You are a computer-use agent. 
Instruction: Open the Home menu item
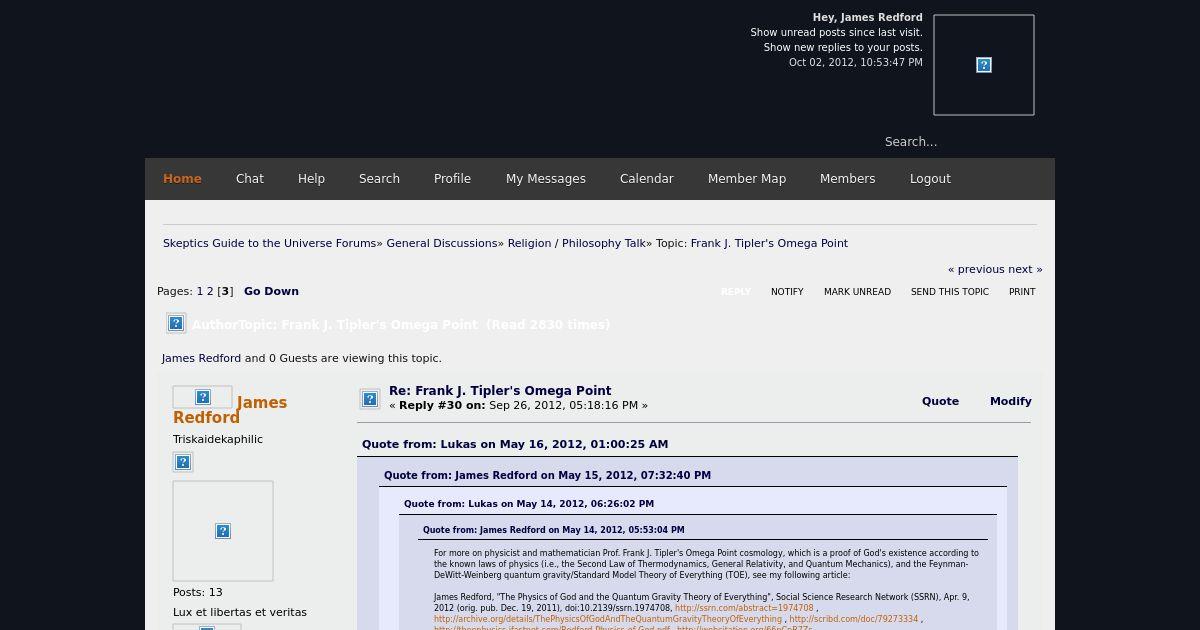pos(182,179)
